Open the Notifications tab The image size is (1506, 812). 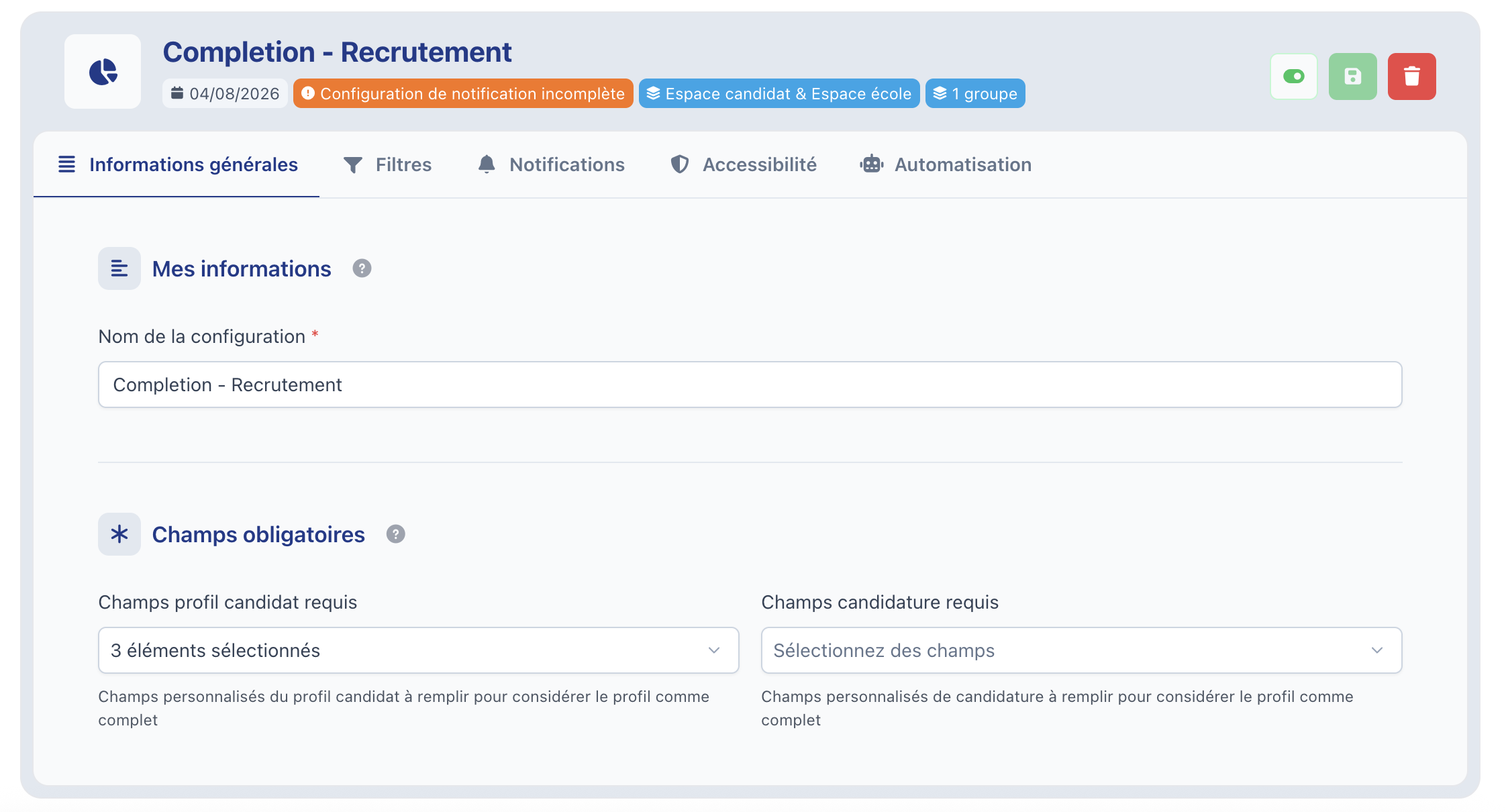pyautogui.click(x=551, y=164)
